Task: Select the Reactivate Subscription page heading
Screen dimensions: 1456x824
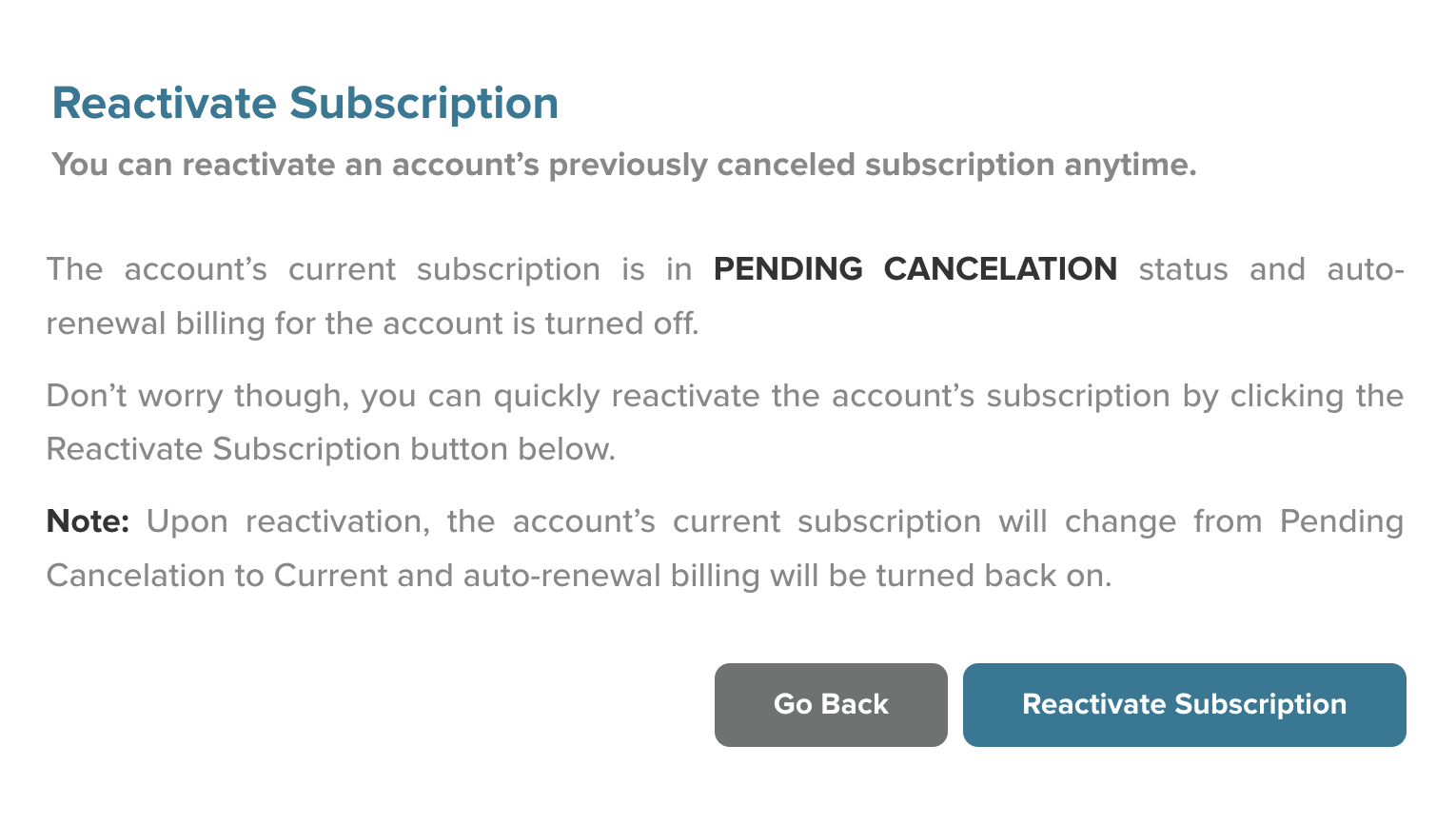Action: click(x=305, y=103)
